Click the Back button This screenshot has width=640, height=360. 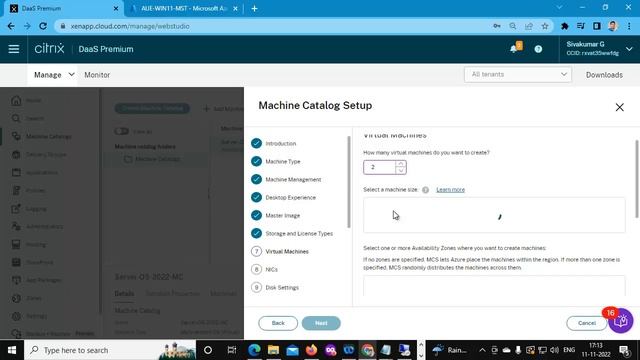pyautogui.click(x=278, y=323)
